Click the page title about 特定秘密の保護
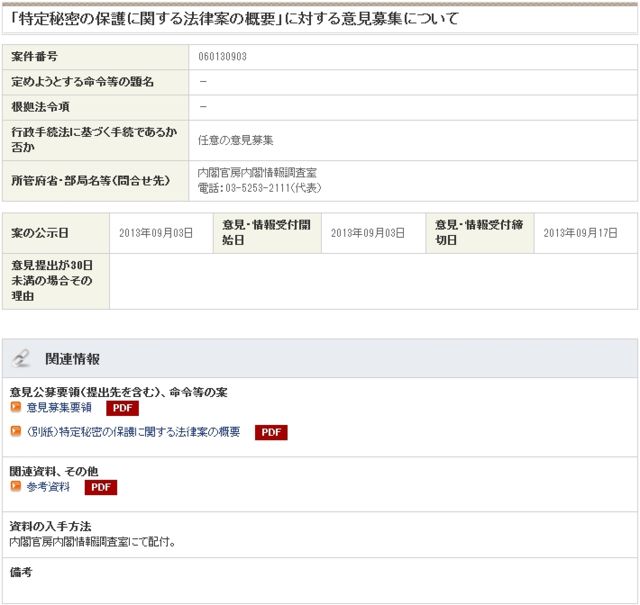Screen dimensions: 640x605 (233, 19)
